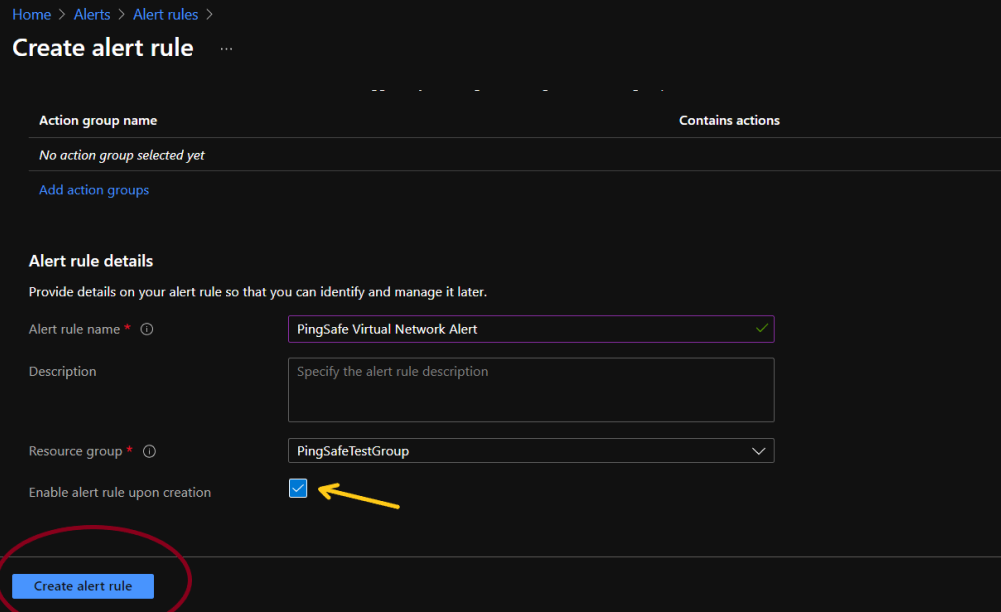Click the Contains actions column header
Viewport: 1001px width, 612px height.
[x=729, y=120]
